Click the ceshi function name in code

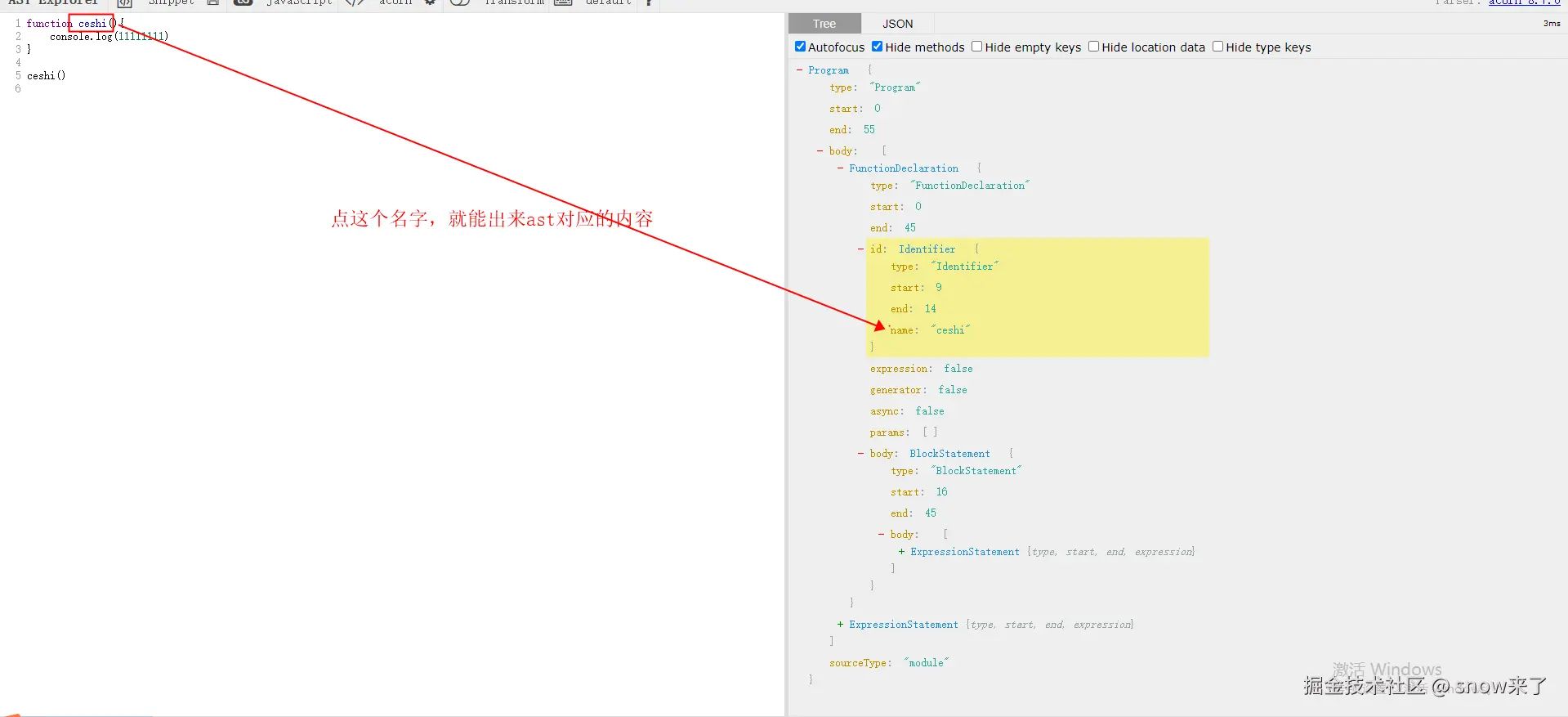[x=92, y=24]
